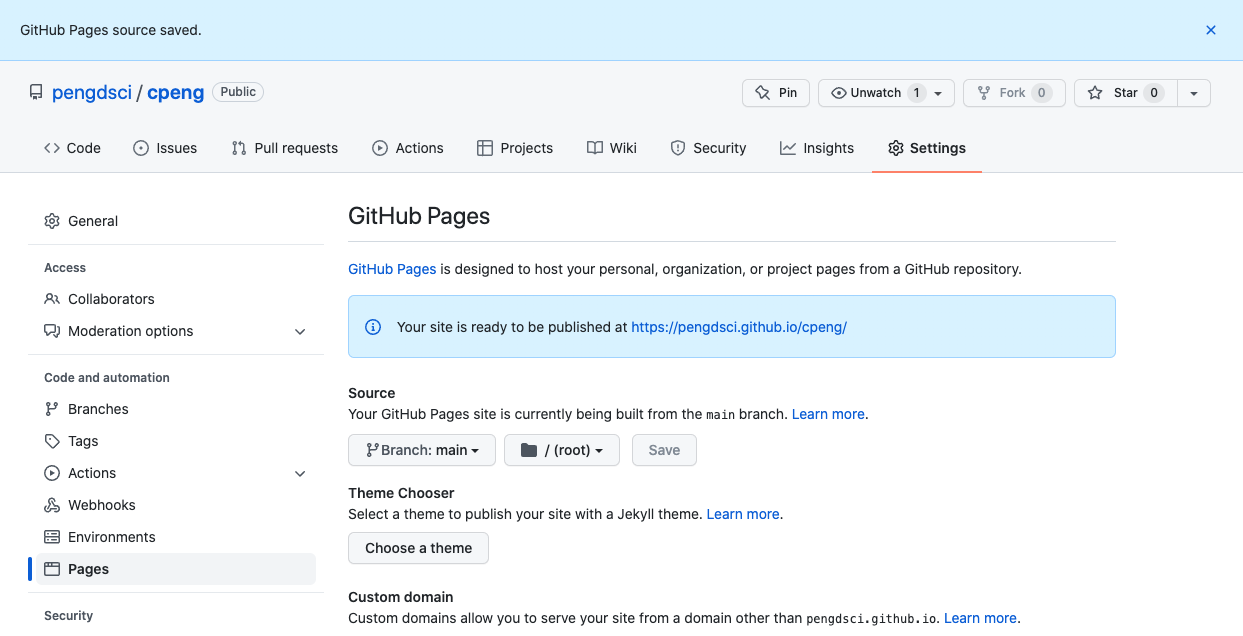Click the 'Code and automation' sidebar heading
Image resolution: width=1243 pixels, height=636 pixels.
(107, 378)
